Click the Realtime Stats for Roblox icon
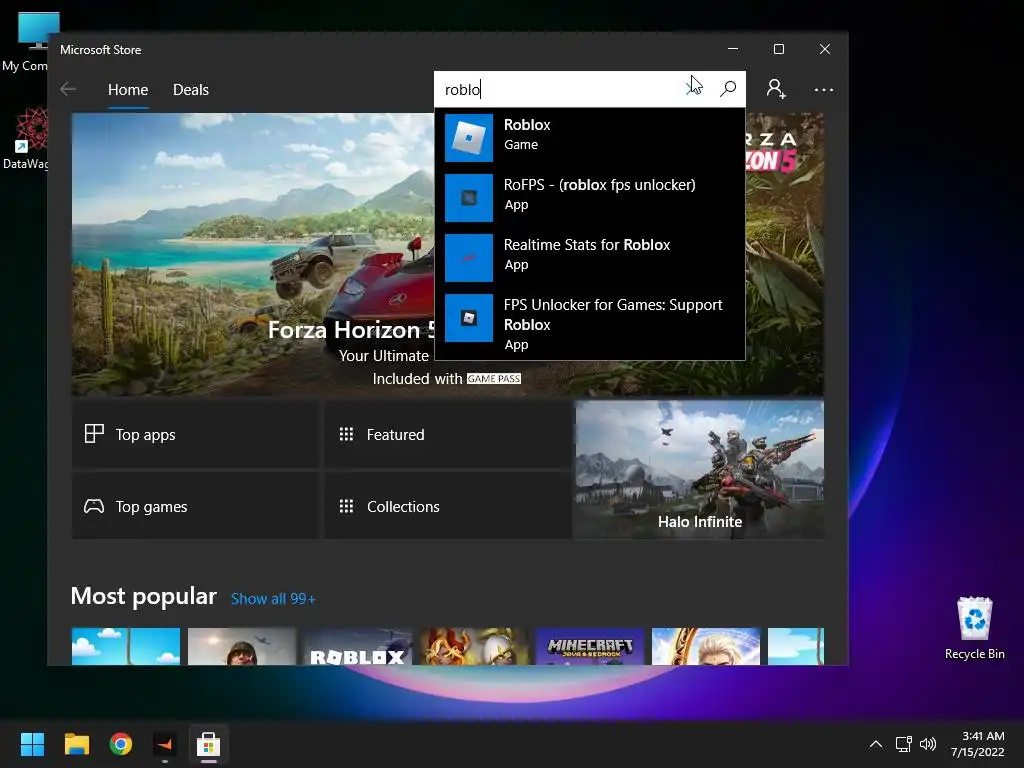1024x768 pixels. 469,258
